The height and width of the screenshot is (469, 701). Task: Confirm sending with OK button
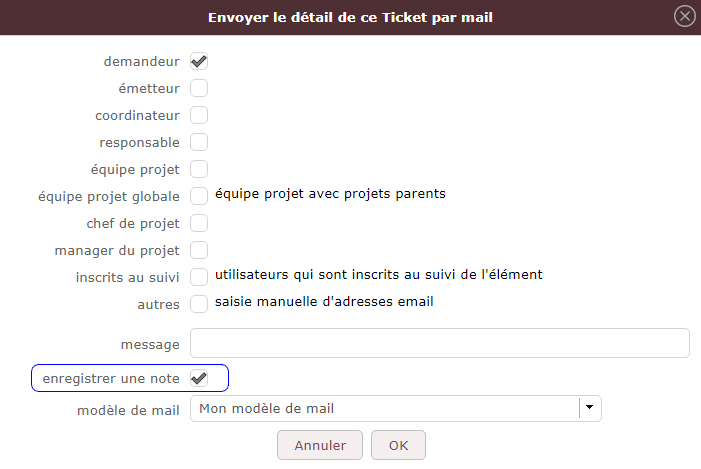tap(398, 445)
